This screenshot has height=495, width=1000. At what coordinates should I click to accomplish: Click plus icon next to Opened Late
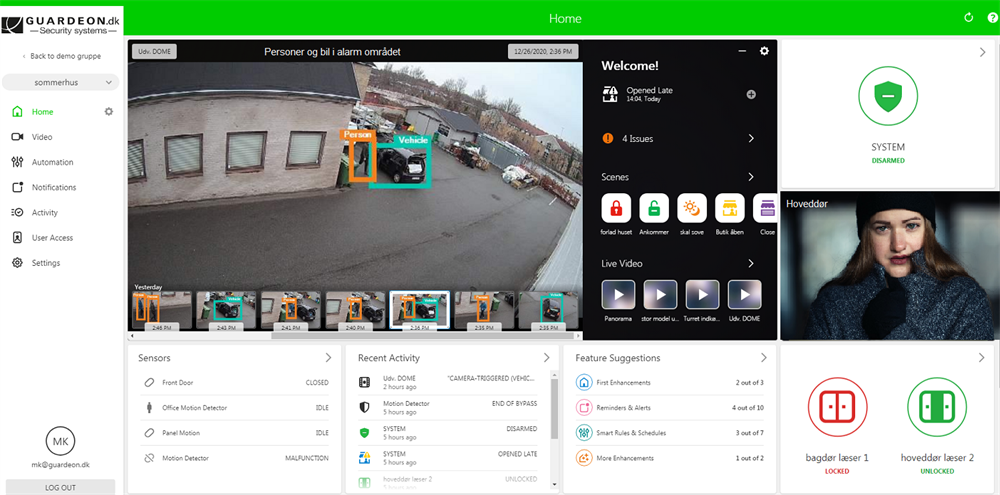tap(751, 94)
